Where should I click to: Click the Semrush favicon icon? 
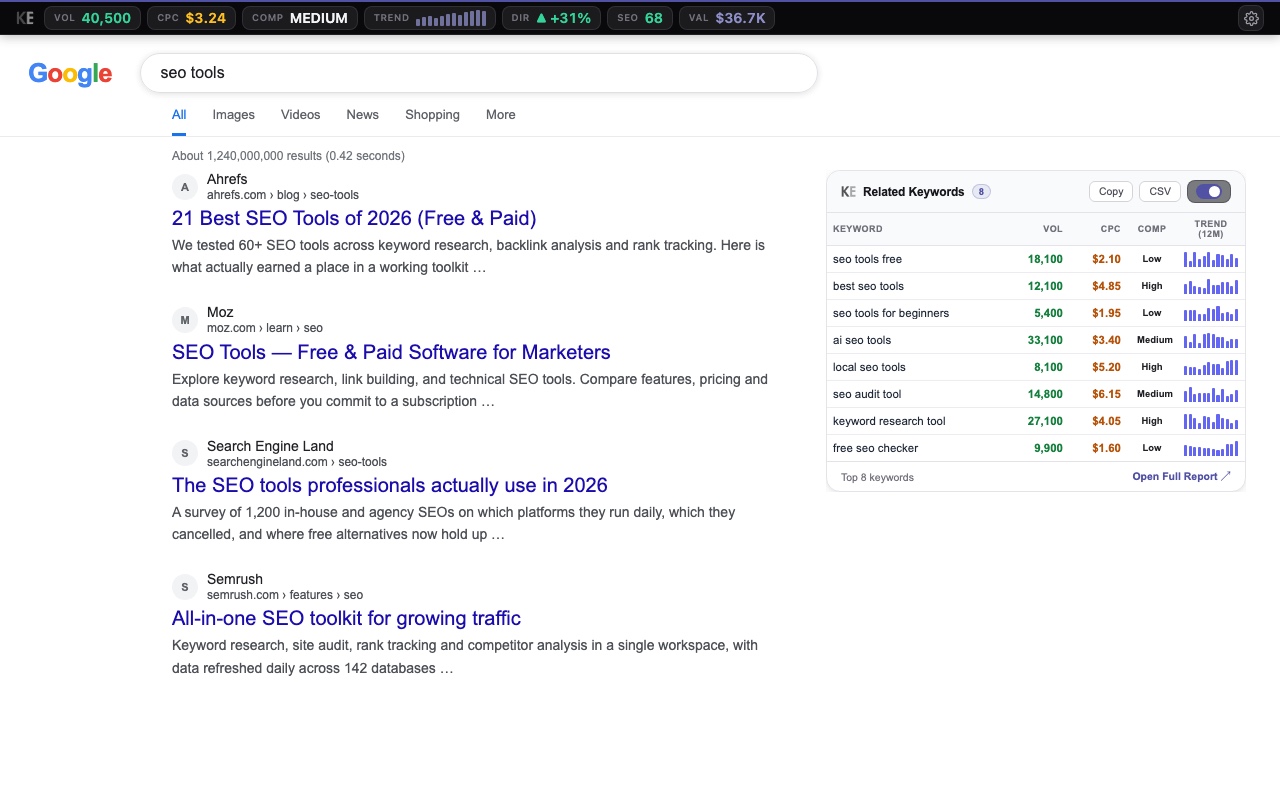point(184,587)
